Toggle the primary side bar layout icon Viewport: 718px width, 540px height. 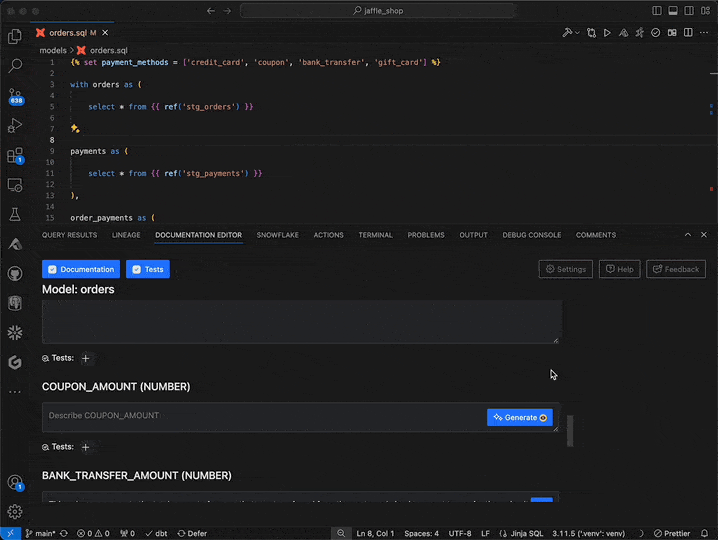click(657, 11)
